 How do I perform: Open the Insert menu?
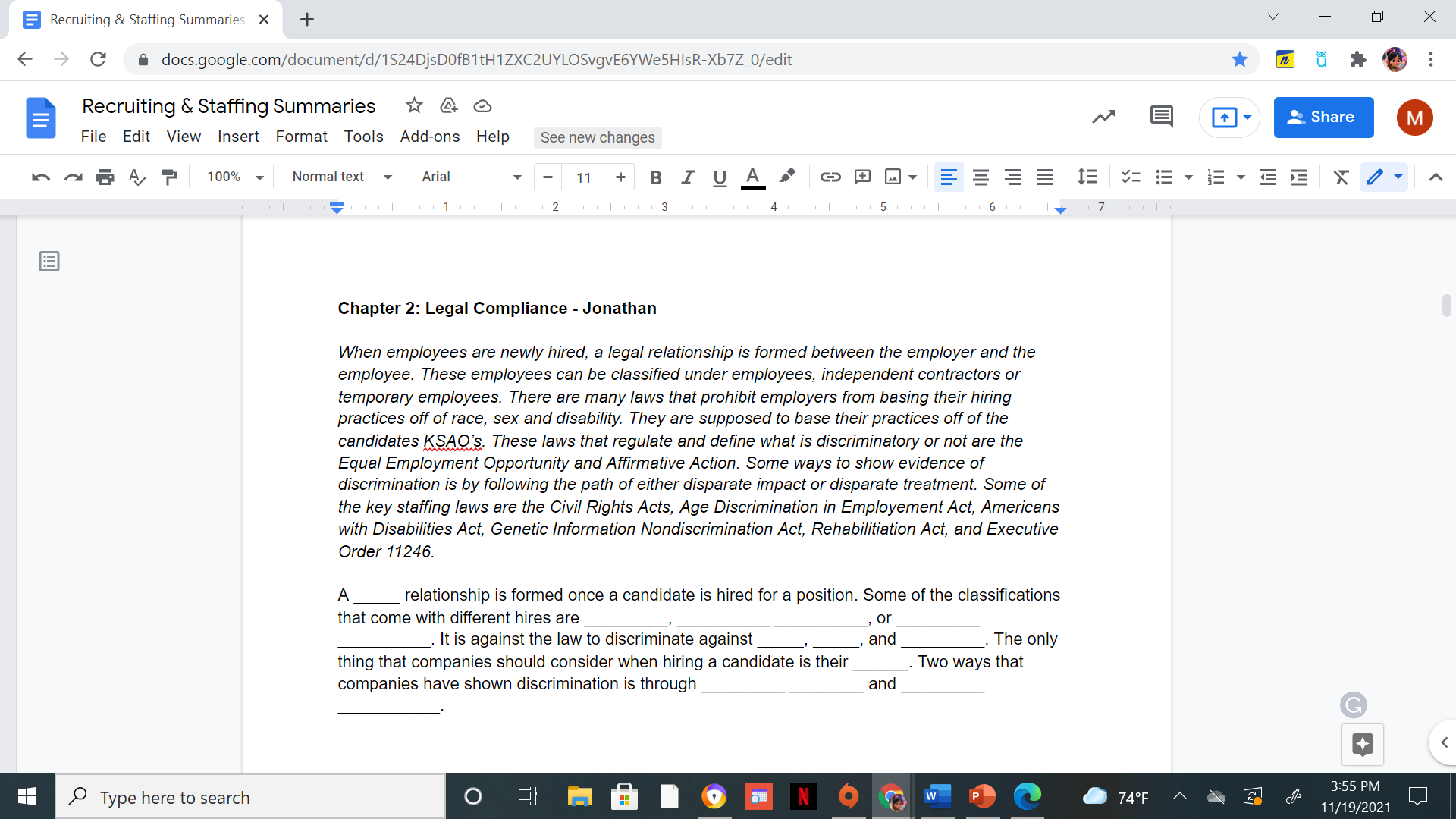tap(238, 136)
